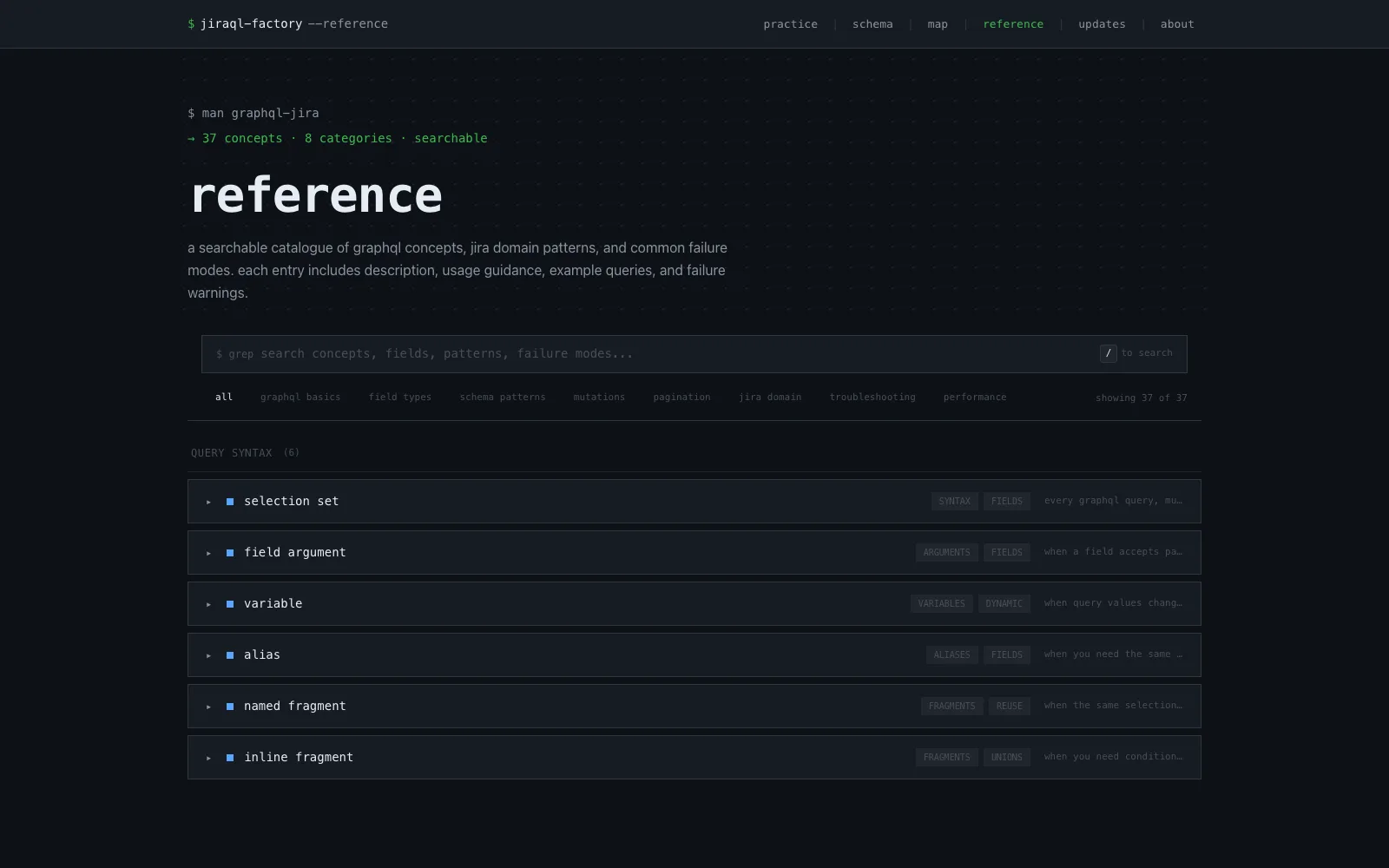
Task: Click the ALIASES tag on alias row
Action: click(x=952, y=654)
